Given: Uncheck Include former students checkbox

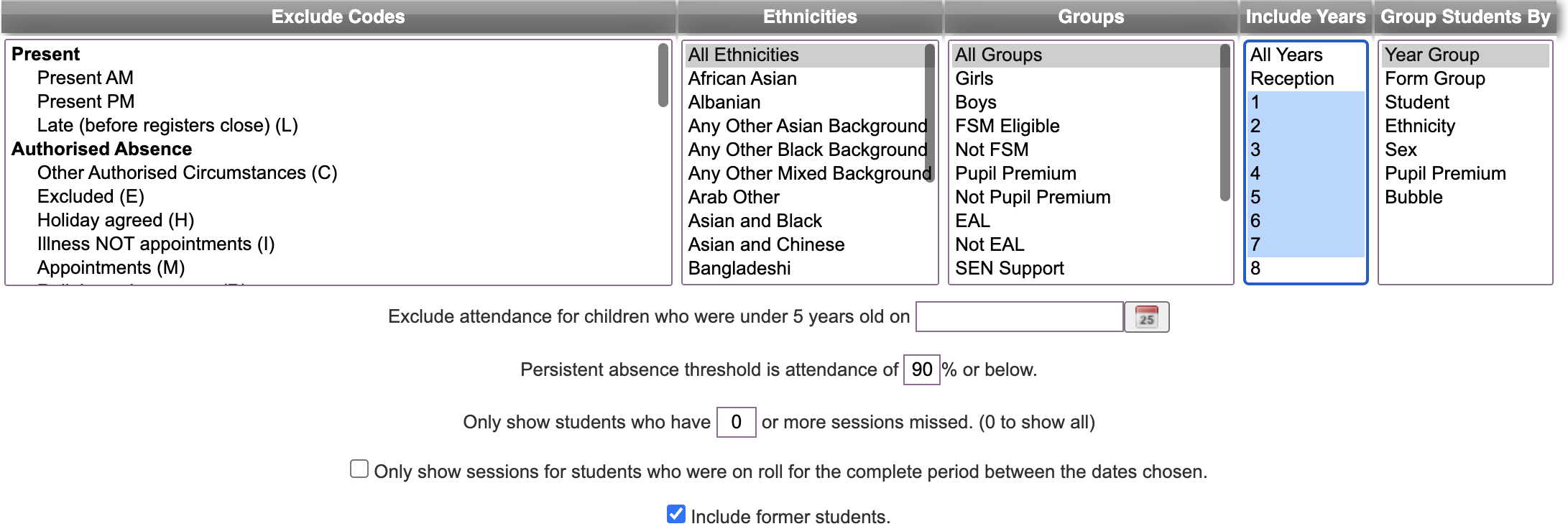Looking at the screenshot, I should pos(675,514).
